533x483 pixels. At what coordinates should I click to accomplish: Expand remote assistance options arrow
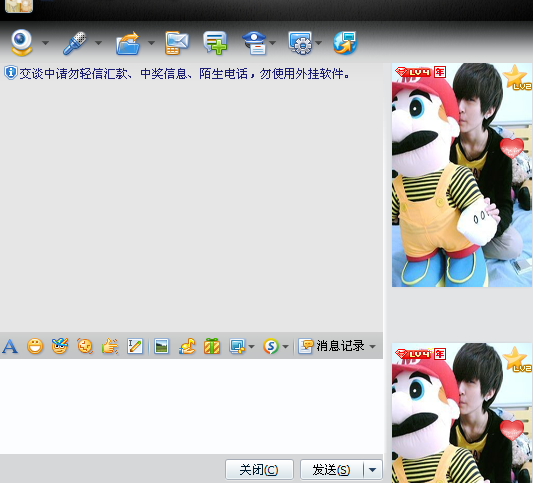click(319, 43)
